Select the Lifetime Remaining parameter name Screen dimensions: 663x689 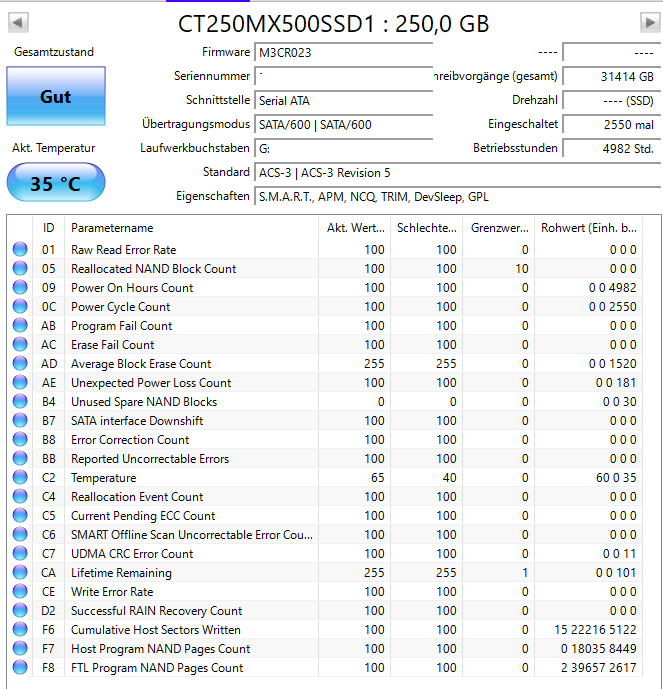pyautogui.click(x=121, y=573)
